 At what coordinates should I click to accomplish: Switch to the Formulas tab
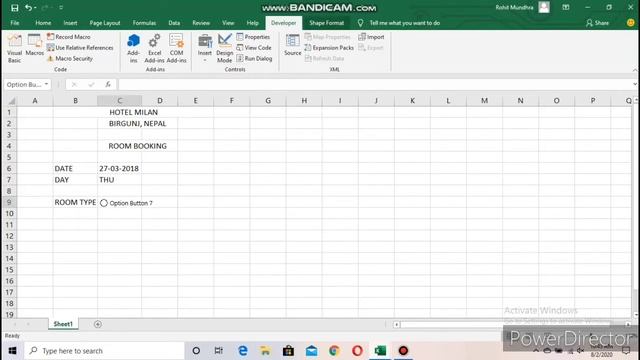(x=144, y=23)
